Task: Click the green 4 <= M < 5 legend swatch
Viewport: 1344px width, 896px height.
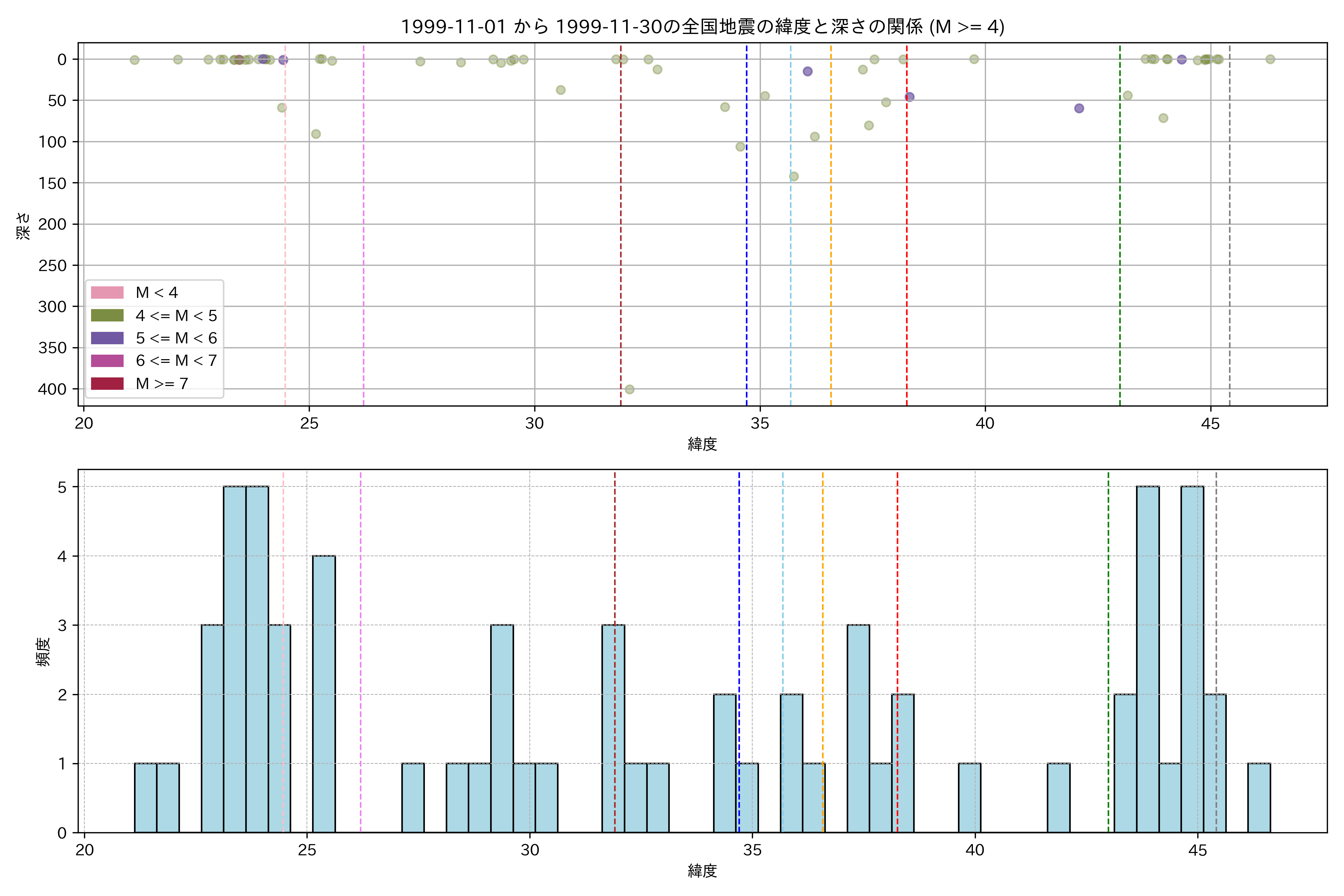Action: tap(107, 315)
